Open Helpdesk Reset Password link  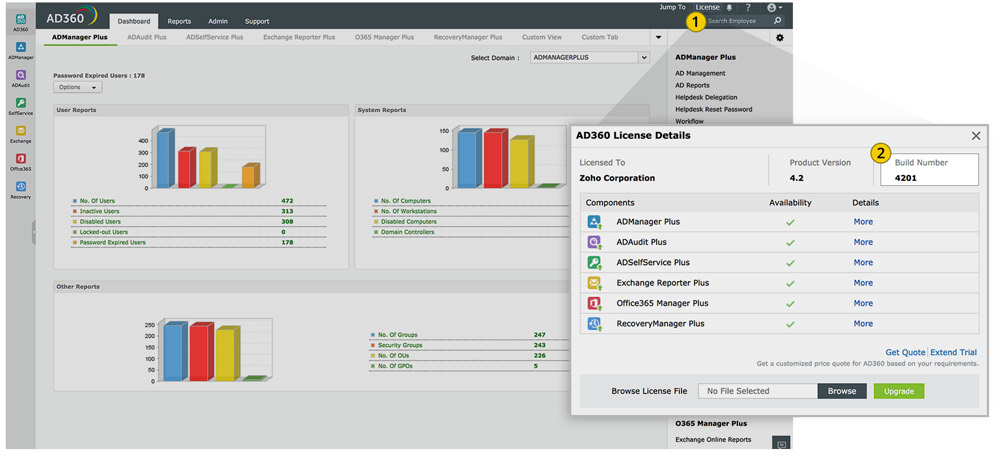pyautogui.click(x=713, y=109)
